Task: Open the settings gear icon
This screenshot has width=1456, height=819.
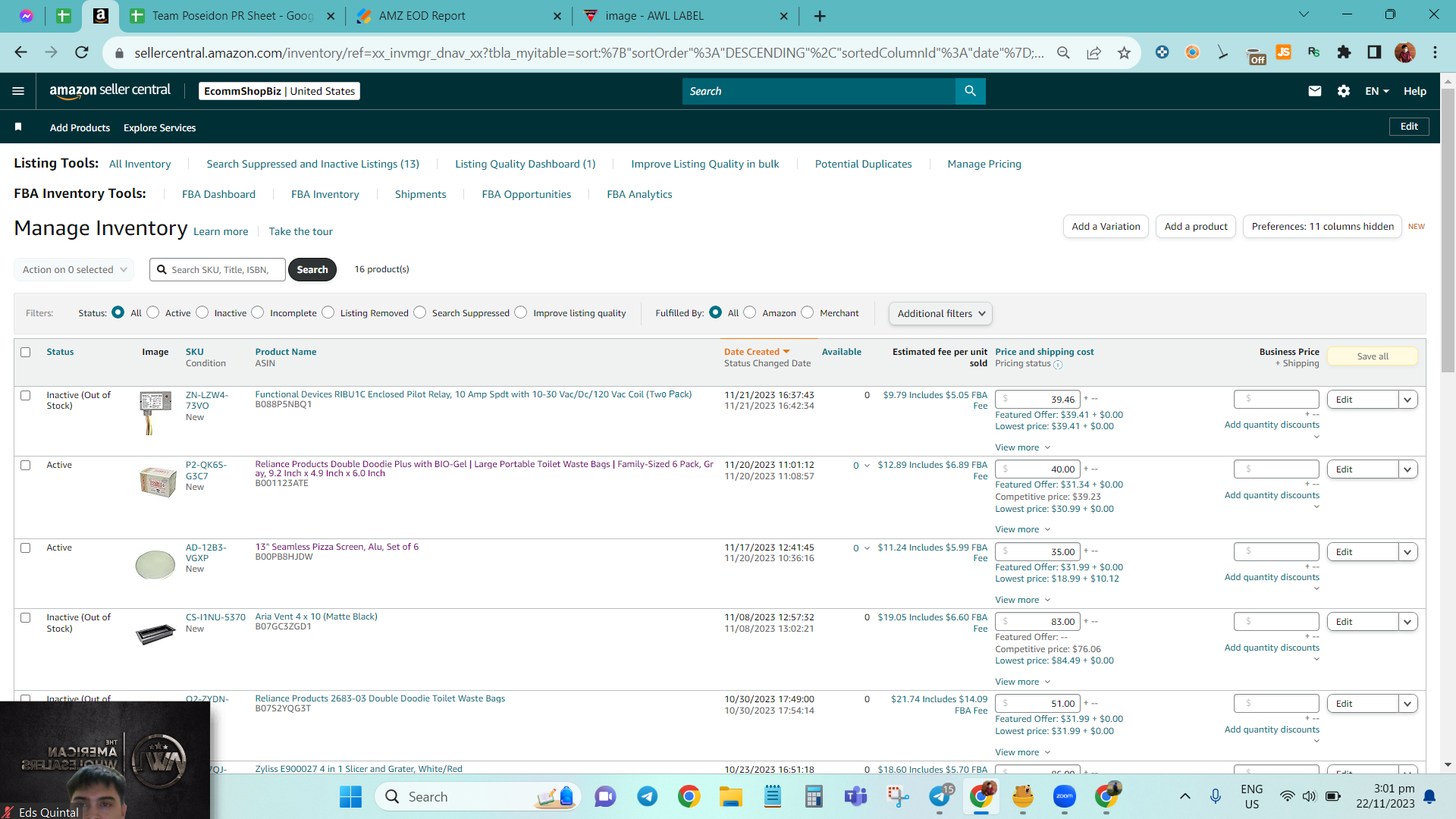Action: tap(1344, 91)
